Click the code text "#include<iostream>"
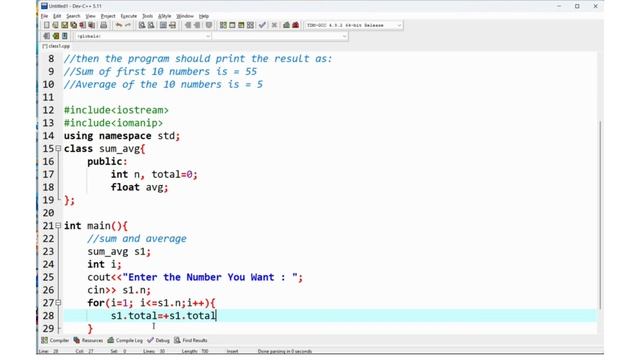 (x=116, y=110)
